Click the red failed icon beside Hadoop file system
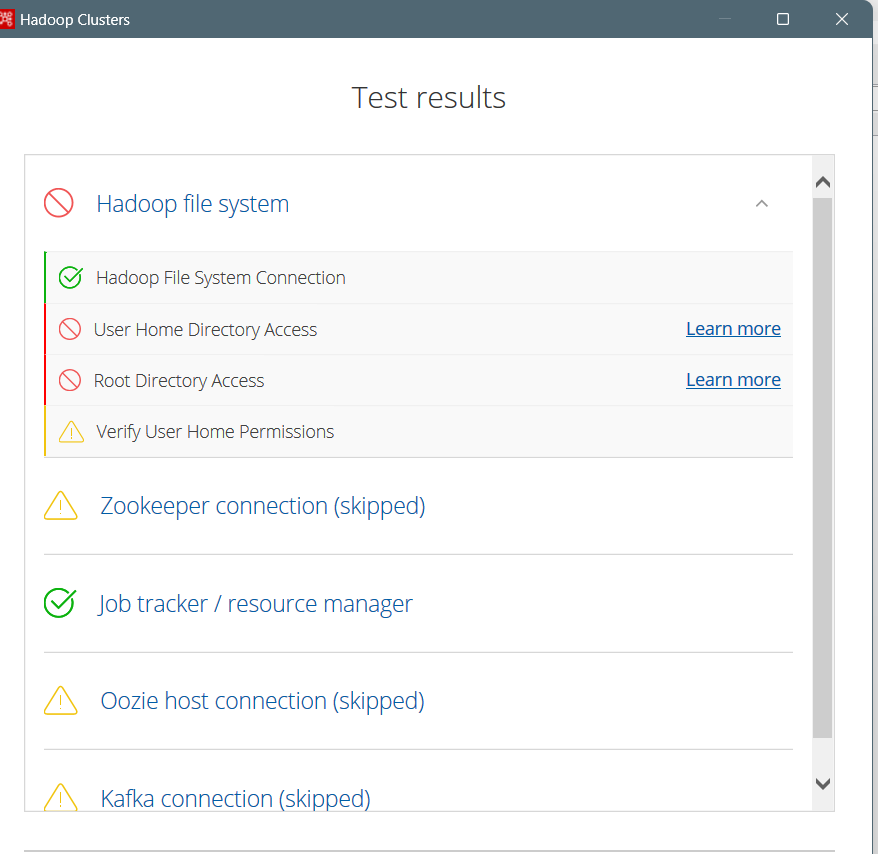Screen dimensions: 878x854 (x=59, y=203)
